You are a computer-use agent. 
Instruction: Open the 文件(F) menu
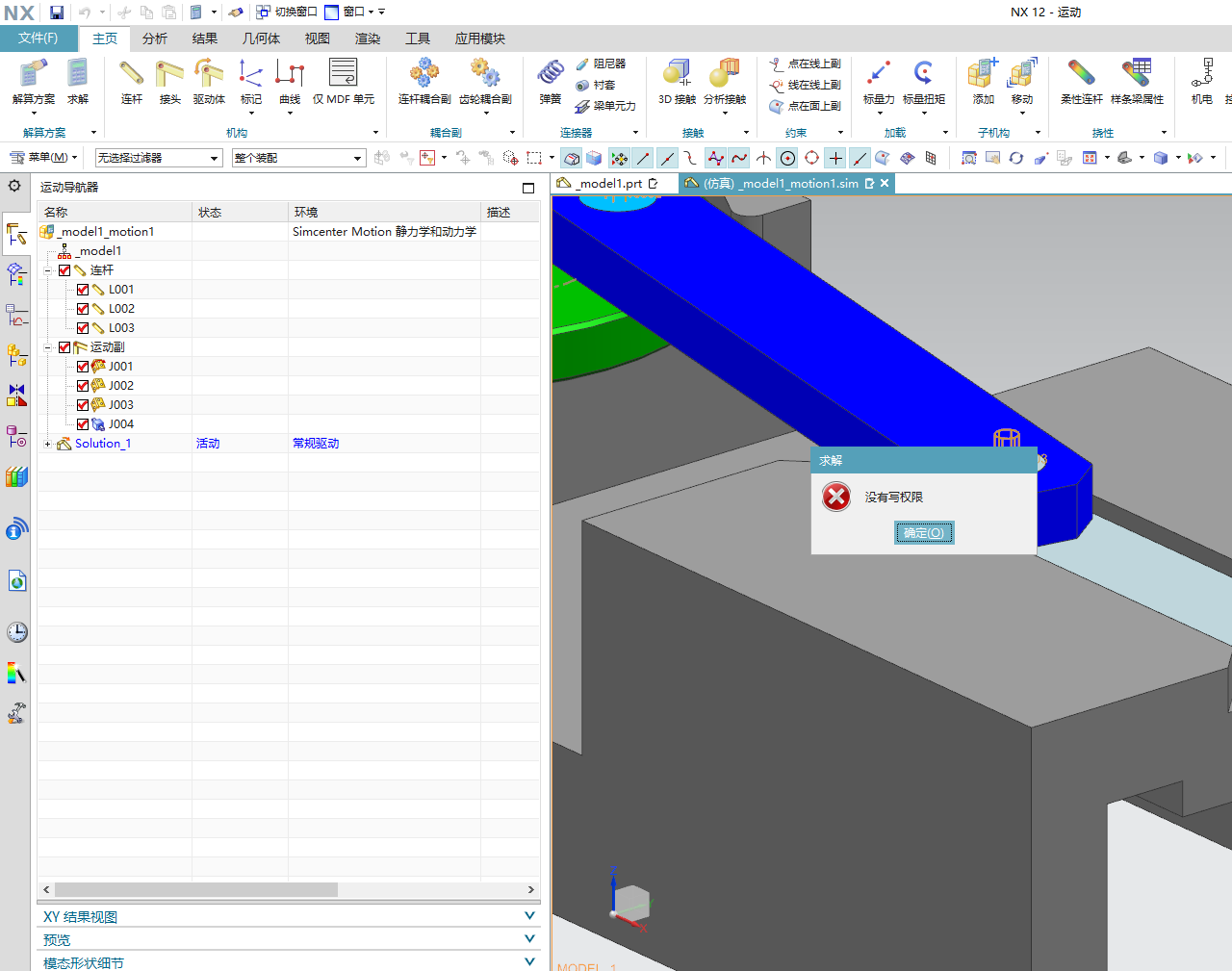click(x=38, y=38)
